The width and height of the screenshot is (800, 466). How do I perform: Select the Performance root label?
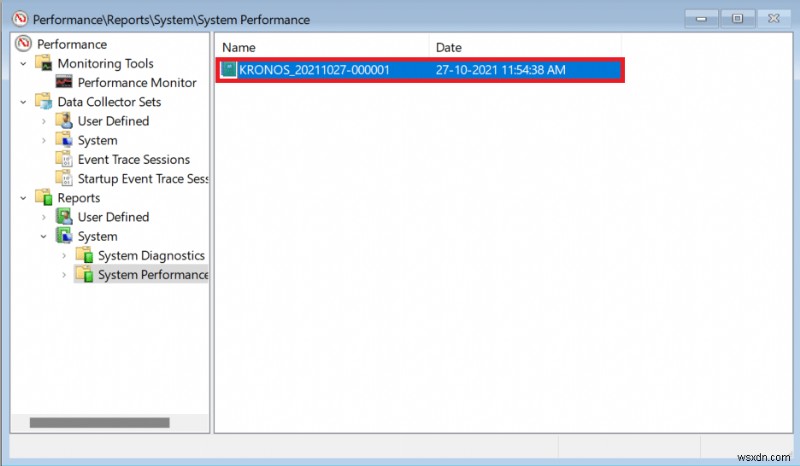[72, 44]
